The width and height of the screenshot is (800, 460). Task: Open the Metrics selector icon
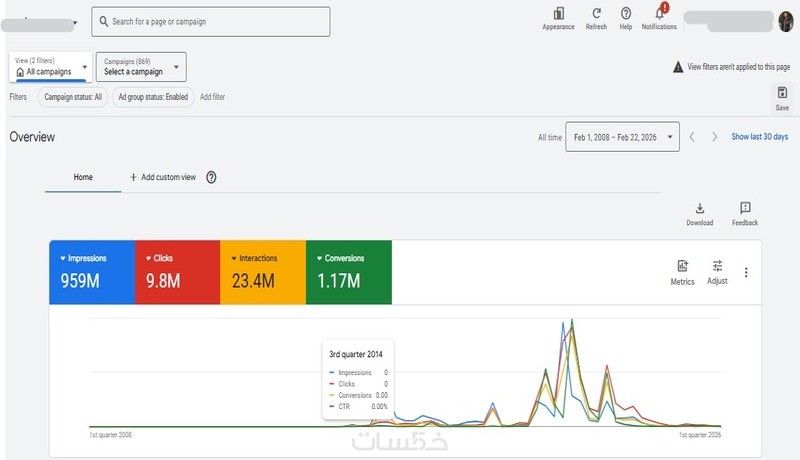(x=682, y=266)
